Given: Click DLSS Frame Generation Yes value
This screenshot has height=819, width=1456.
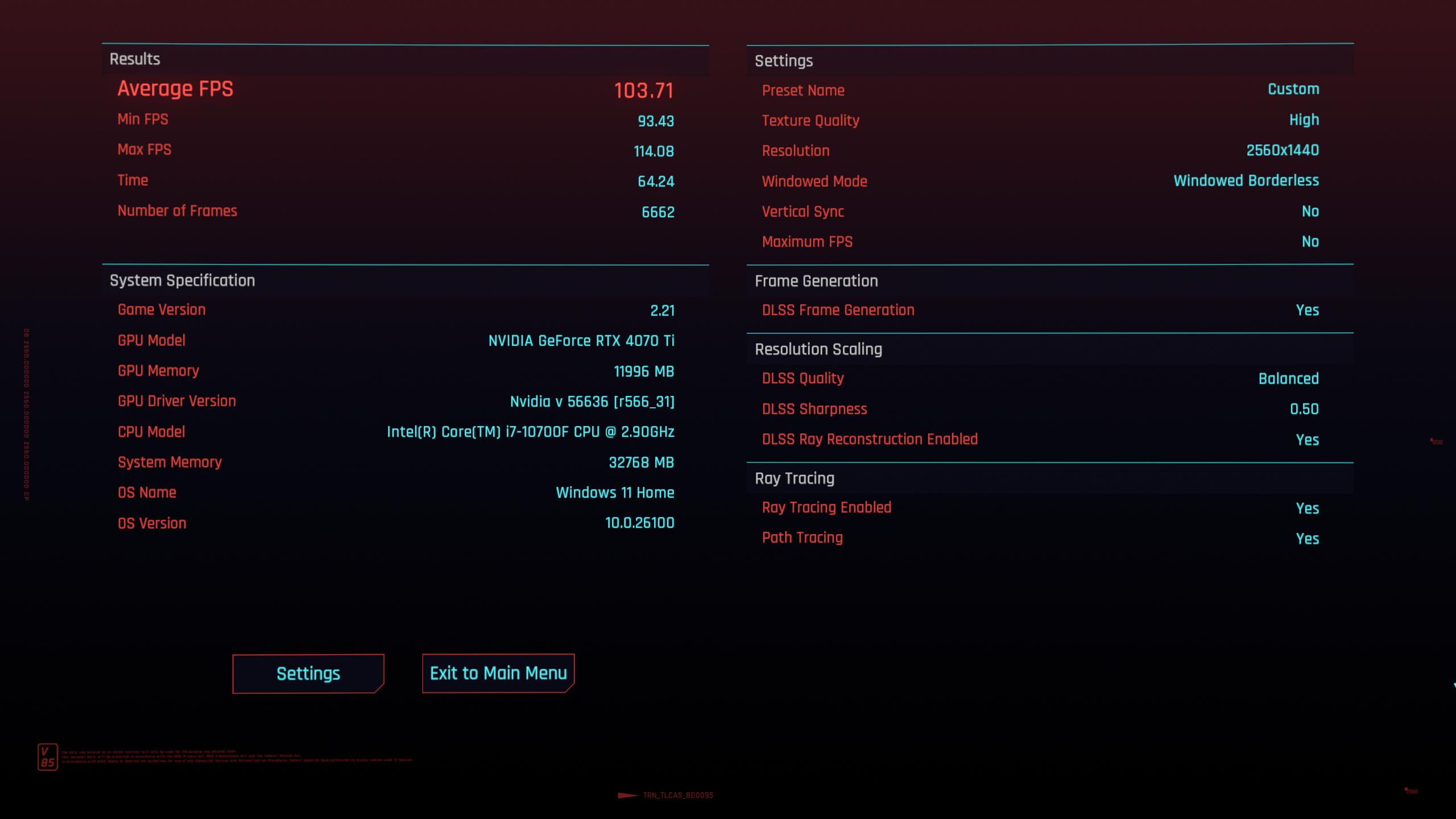Looking at the screenshot, I should tap(1307, 311).
